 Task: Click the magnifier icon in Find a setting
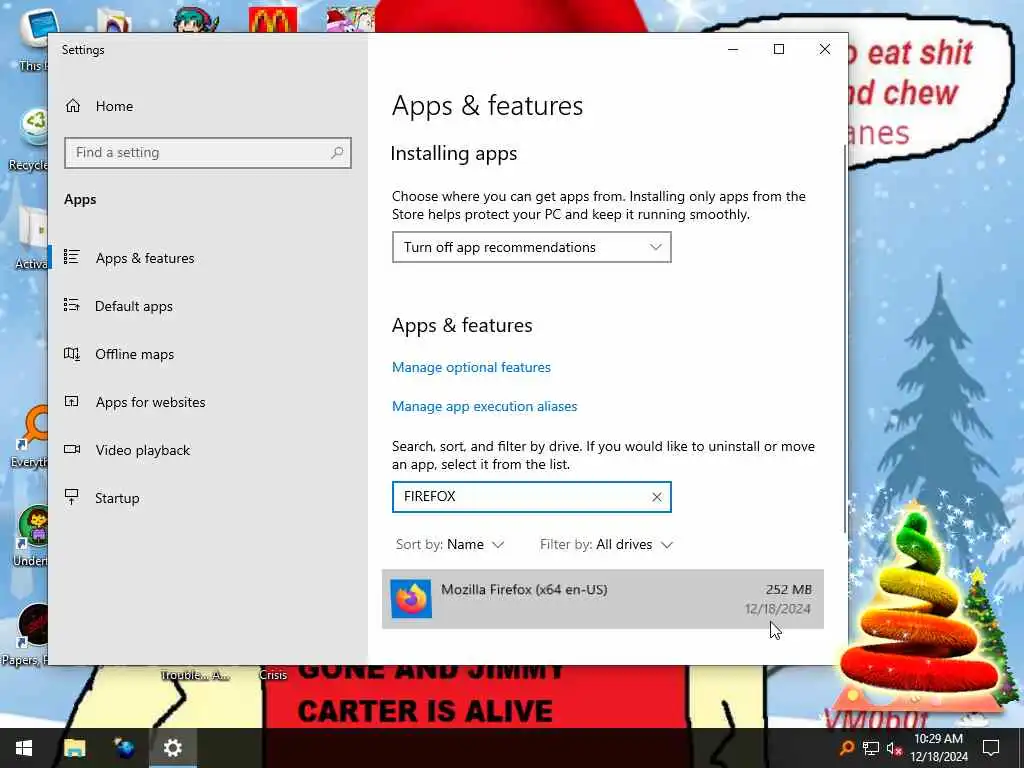[x=337, y=153]
